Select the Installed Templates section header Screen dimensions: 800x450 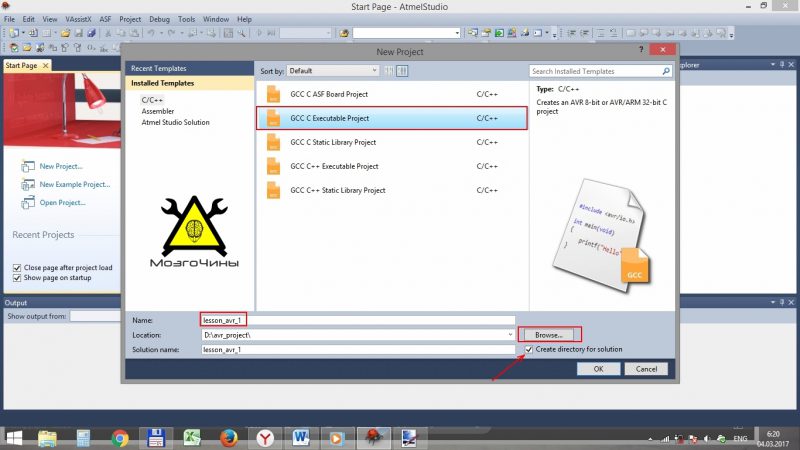click(x=189, y=83)
